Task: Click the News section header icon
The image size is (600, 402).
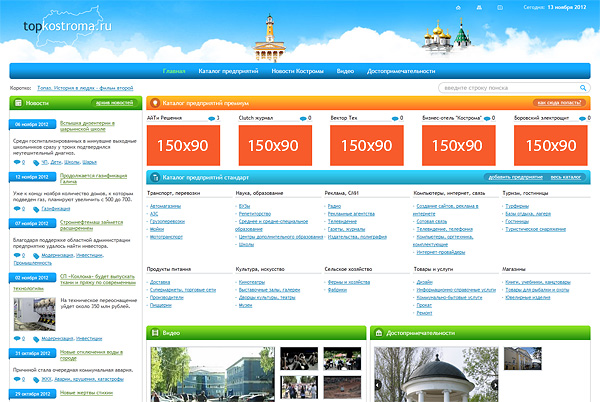Action: click(x=18, y=103)
